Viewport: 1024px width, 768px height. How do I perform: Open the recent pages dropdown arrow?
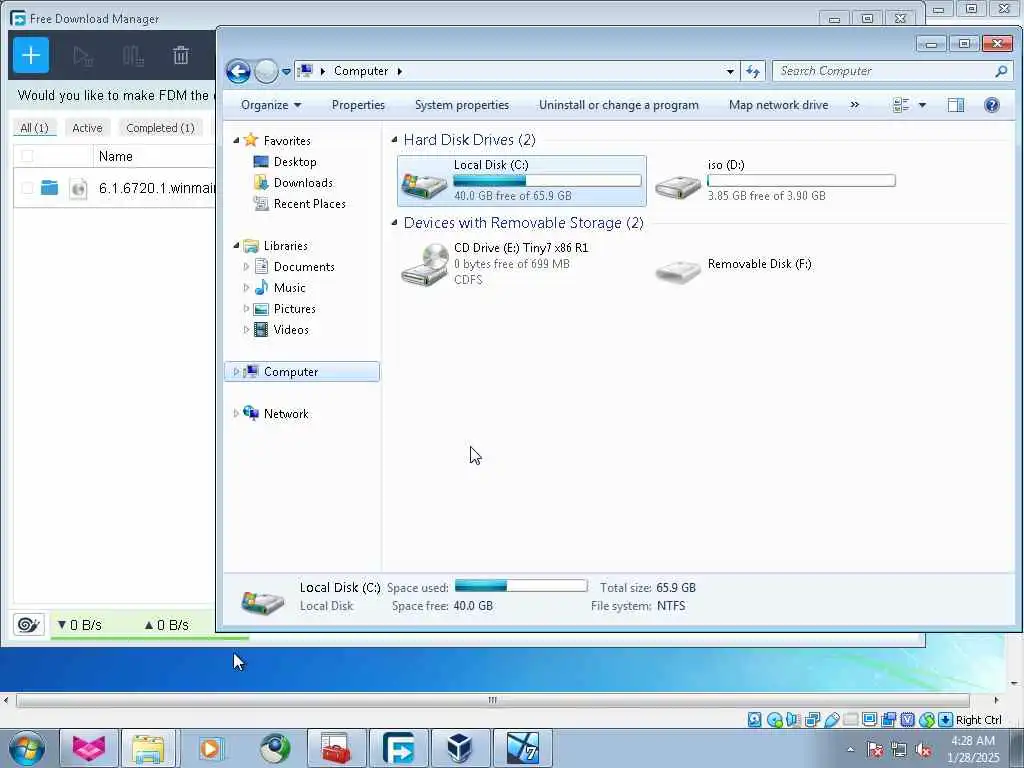286,71
